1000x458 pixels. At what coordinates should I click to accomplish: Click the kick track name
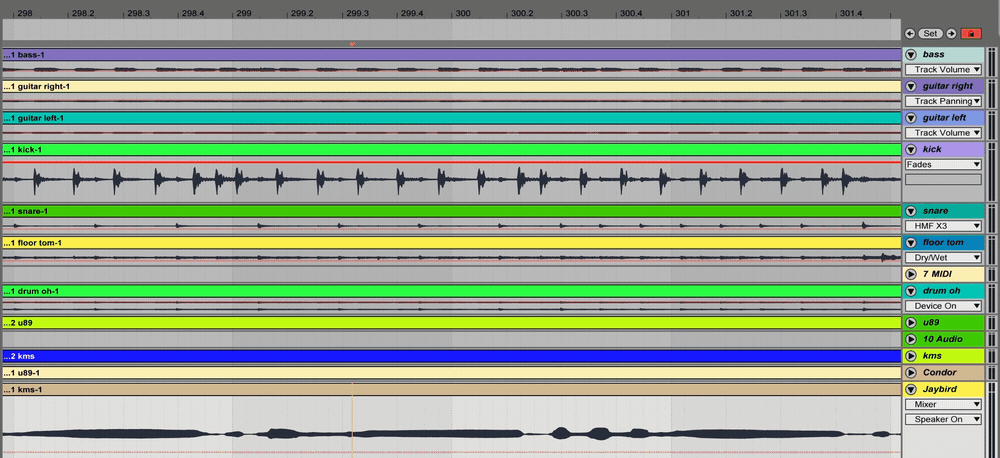pos(932,149)
